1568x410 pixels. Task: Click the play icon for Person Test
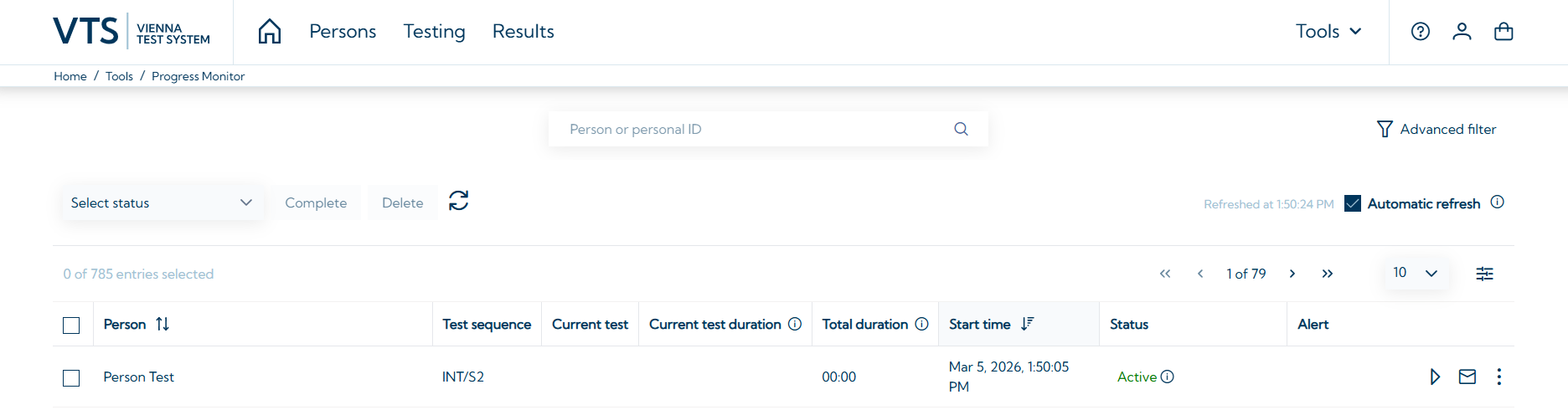1435,377
